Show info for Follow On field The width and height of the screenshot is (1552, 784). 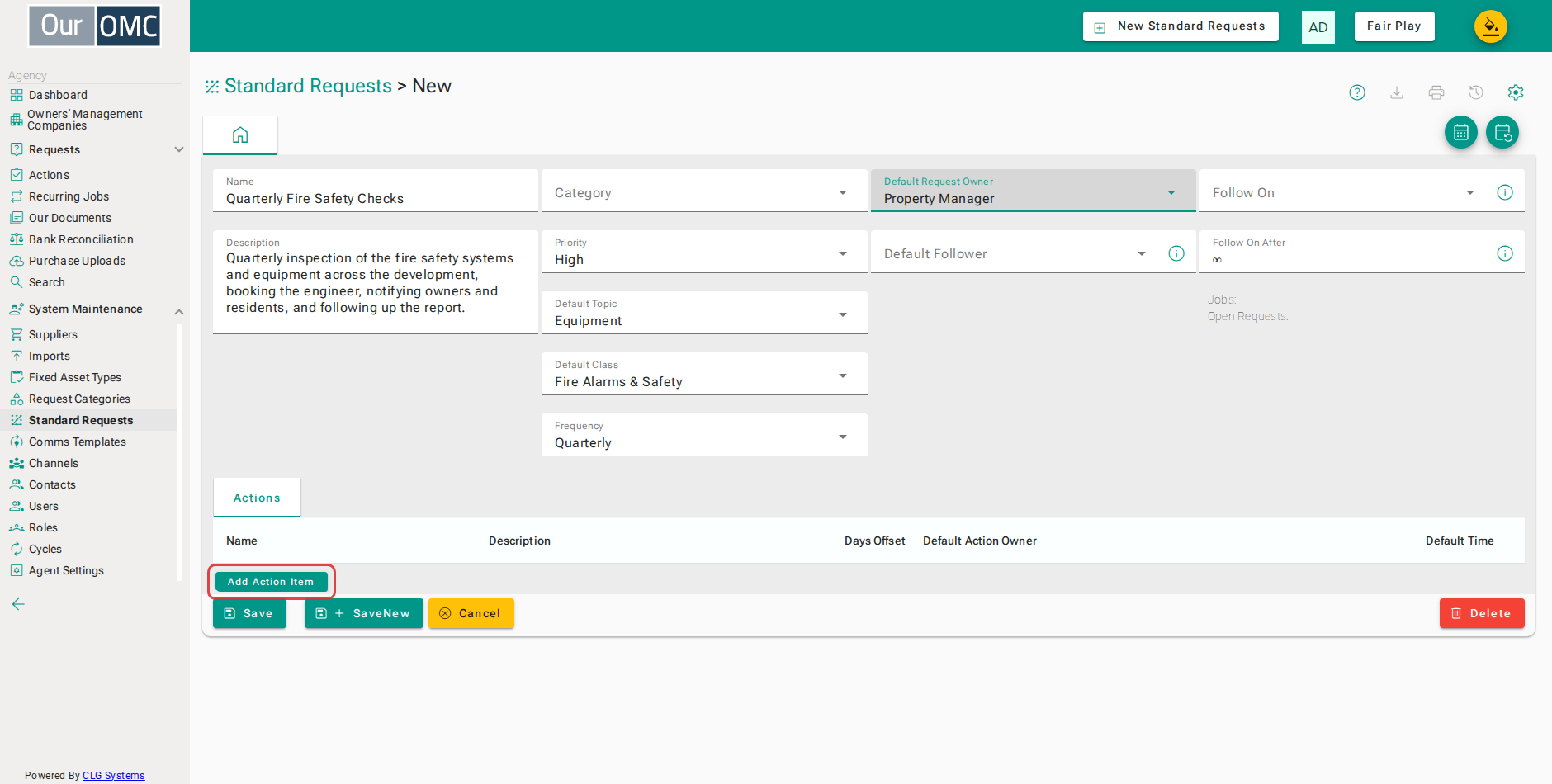pos(1505,192)
